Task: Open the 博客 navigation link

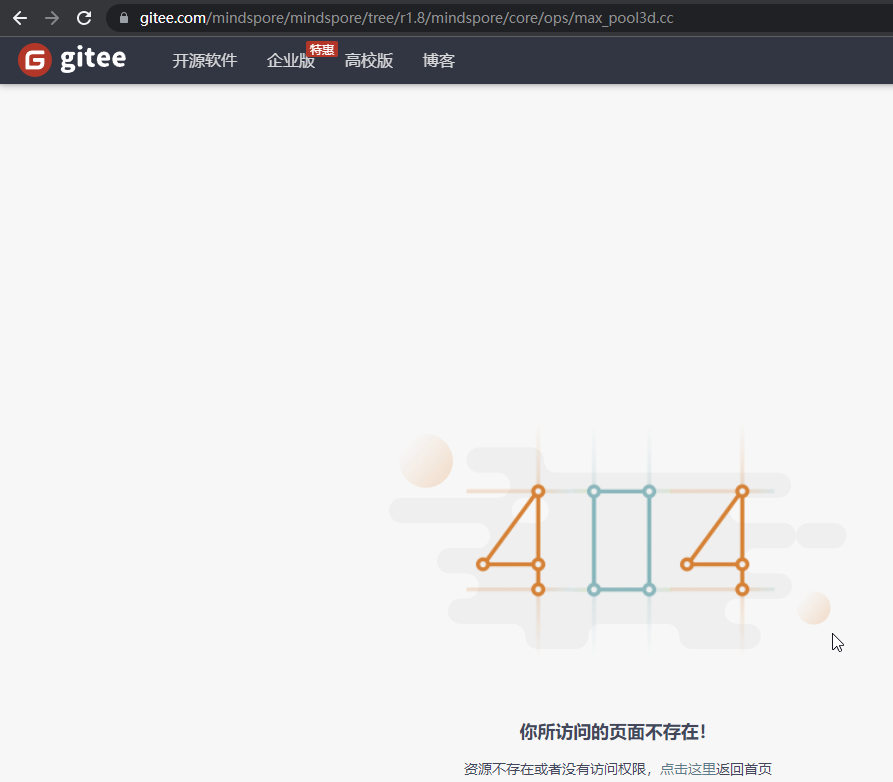Action: 438,61
